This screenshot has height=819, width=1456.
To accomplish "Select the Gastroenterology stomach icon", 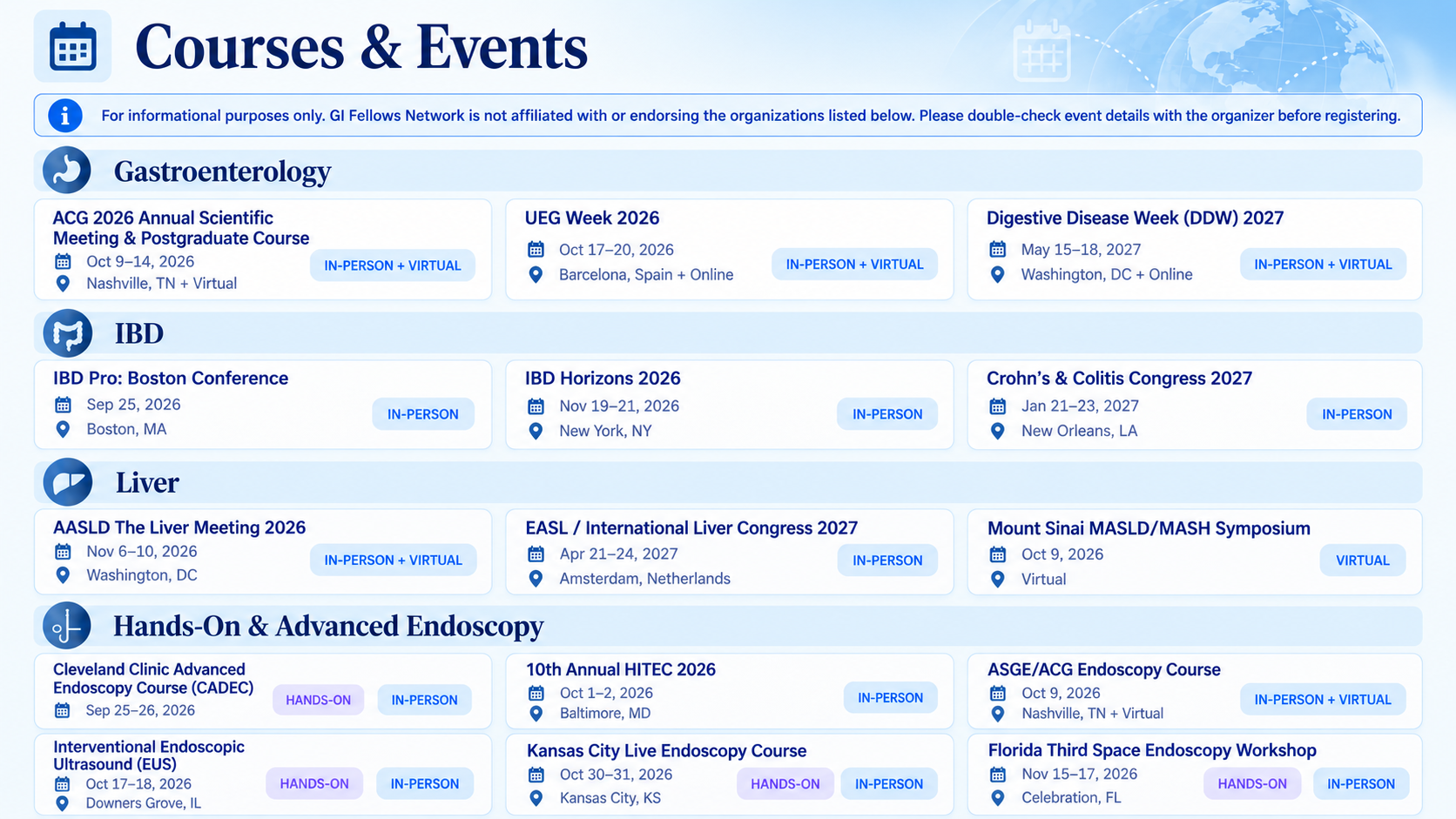I will [x=67, y=170].
